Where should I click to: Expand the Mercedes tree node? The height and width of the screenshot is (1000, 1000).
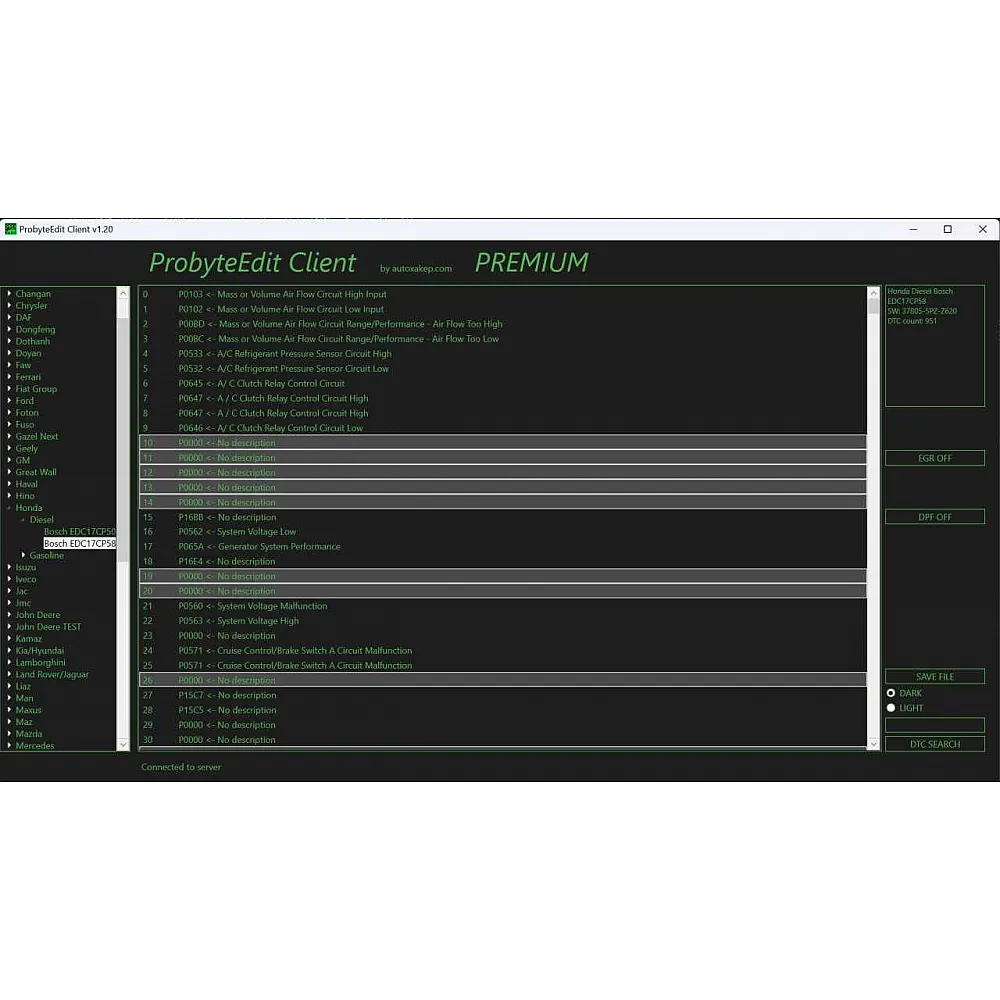coord(9,746)
